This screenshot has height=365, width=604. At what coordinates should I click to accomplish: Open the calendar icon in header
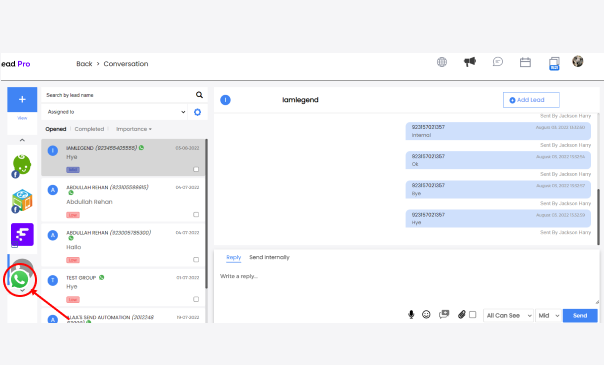coord(525,62)
